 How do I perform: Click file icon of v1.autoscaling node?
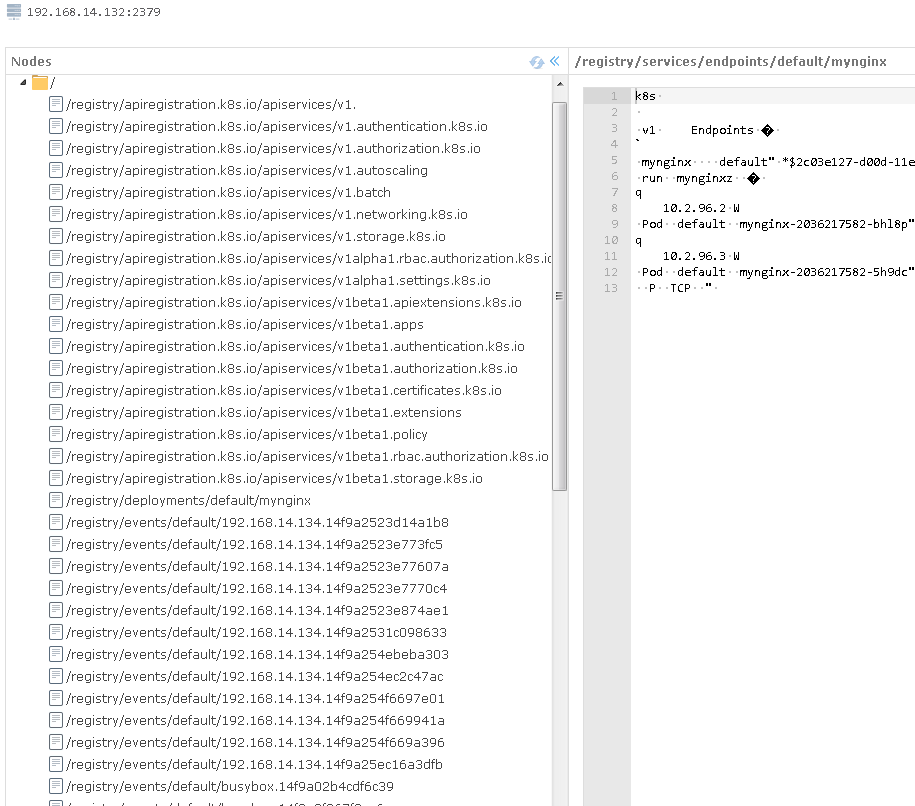[55, 170]
